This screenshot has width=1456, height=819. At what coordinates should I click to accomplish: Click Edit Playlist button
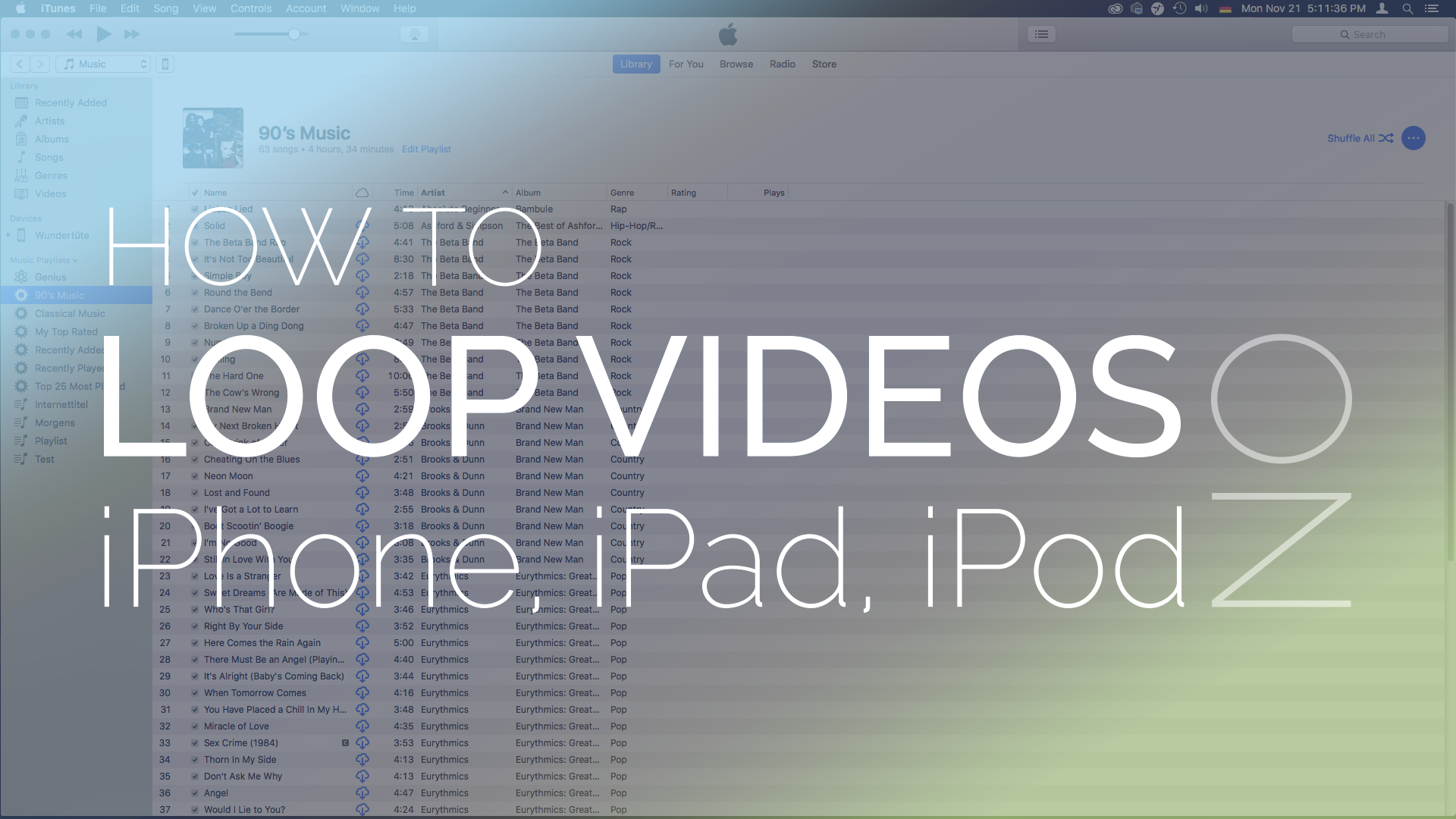(x=426, y=148)
